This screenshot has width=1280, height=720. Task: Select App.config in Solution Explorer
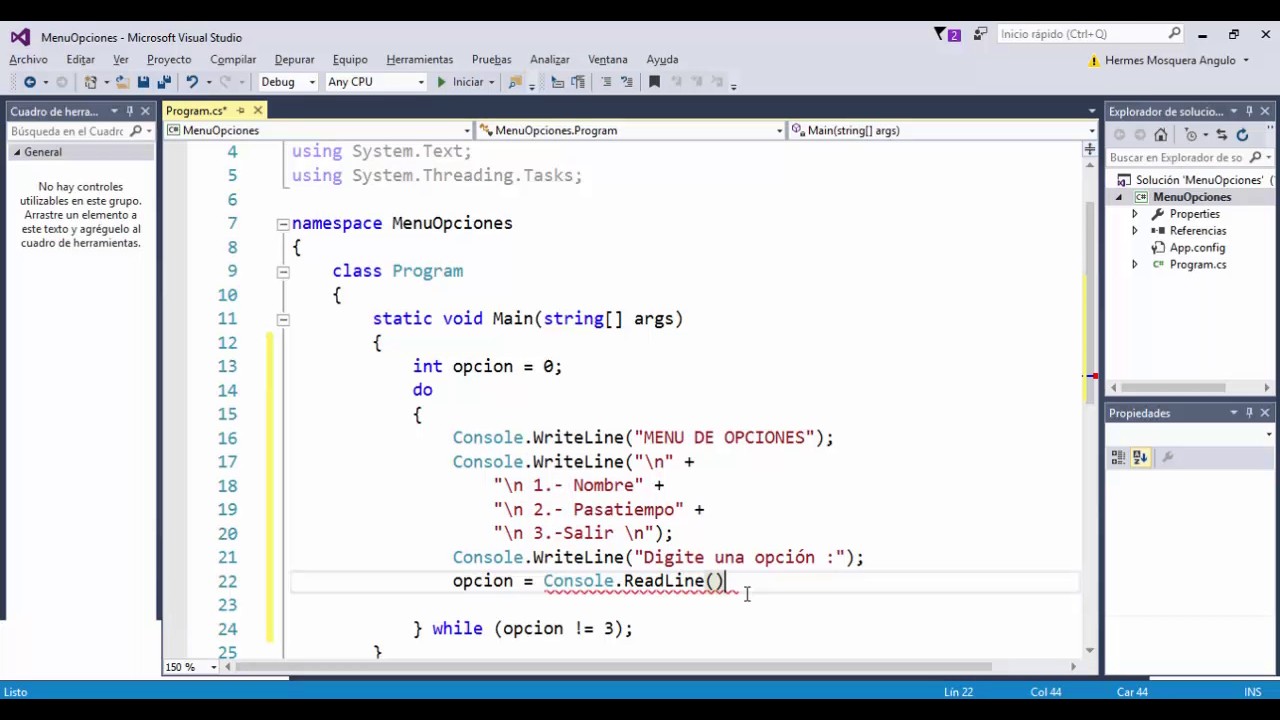[x=1197, y=248]
